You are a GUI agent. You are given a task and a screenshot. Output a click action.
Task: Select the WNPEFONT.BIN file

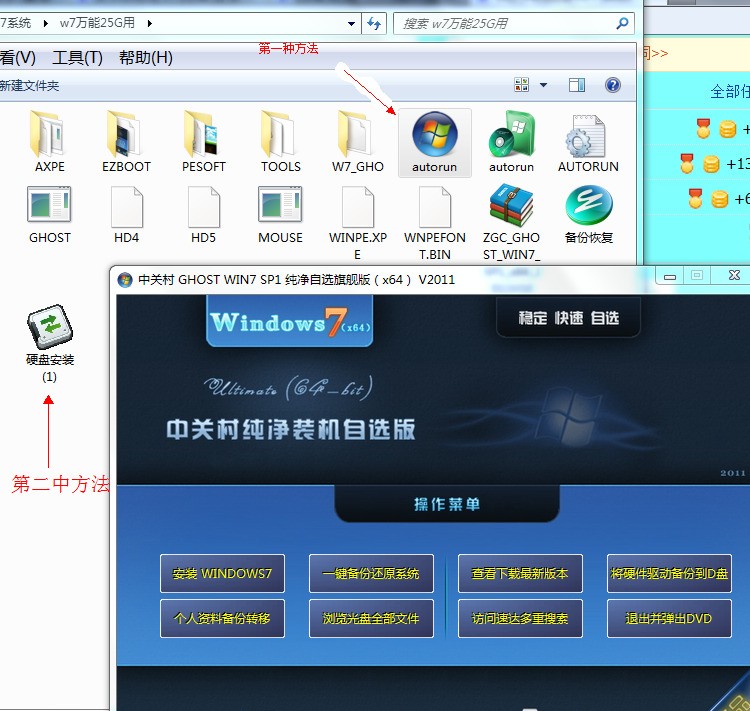click(434, 223)
